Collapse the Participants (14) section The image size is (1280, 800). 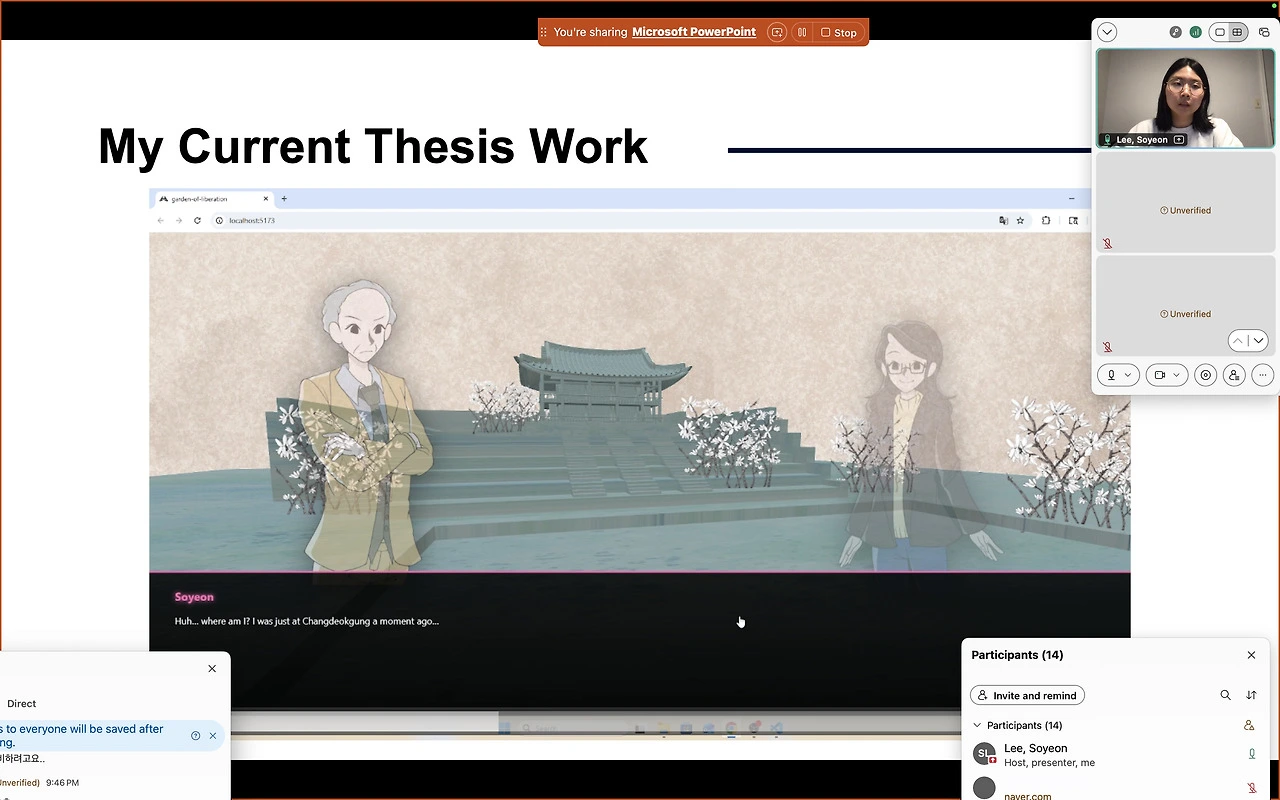[x=977, y=725]
